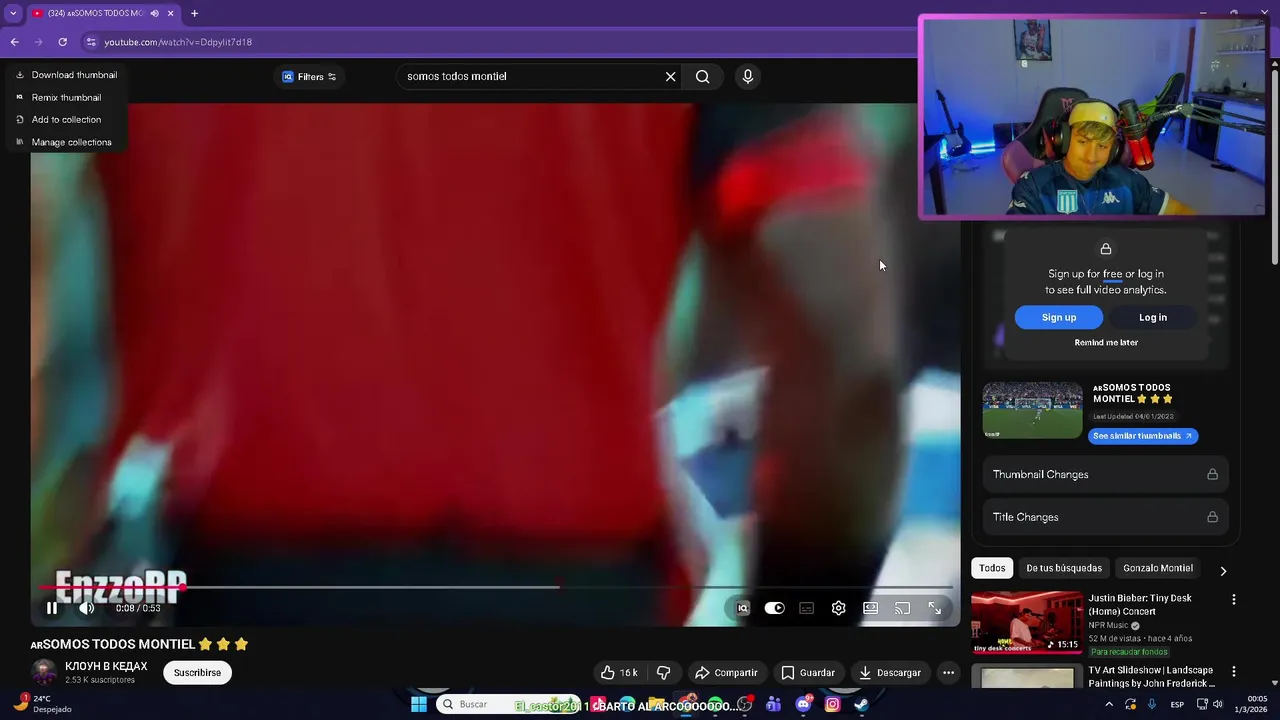Open the Windows Start menu
1280x720 pixels.
(x=419, y=704)
